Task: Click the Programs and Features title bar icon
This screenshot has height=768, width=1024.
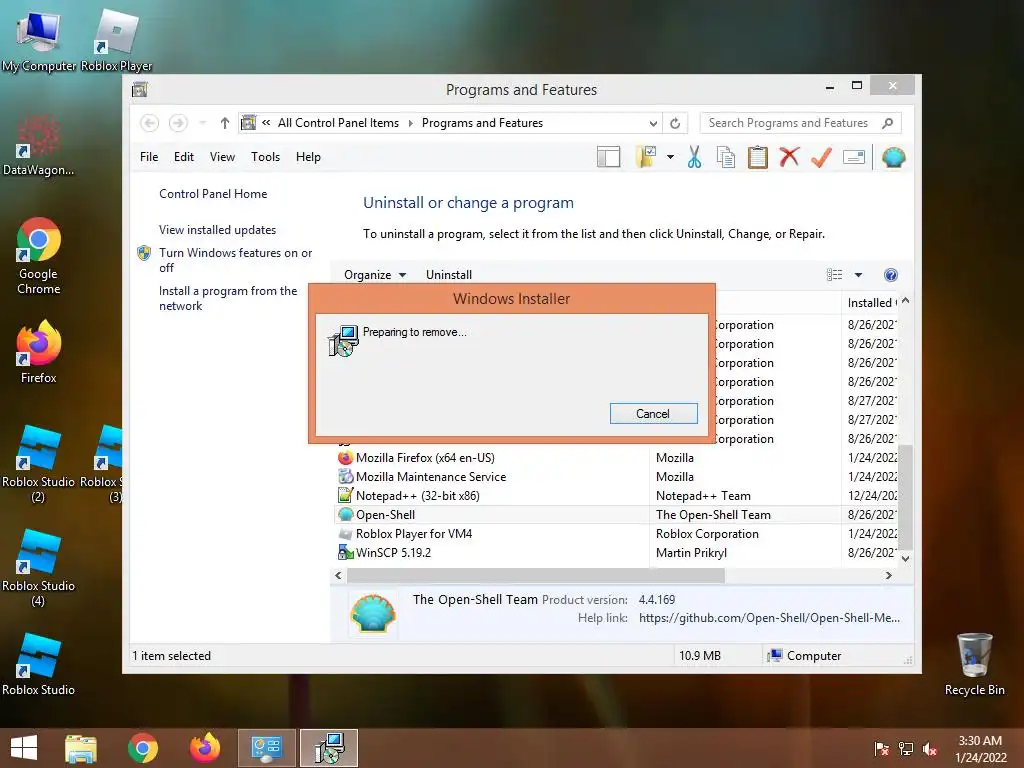Action: tap(140, 89)
